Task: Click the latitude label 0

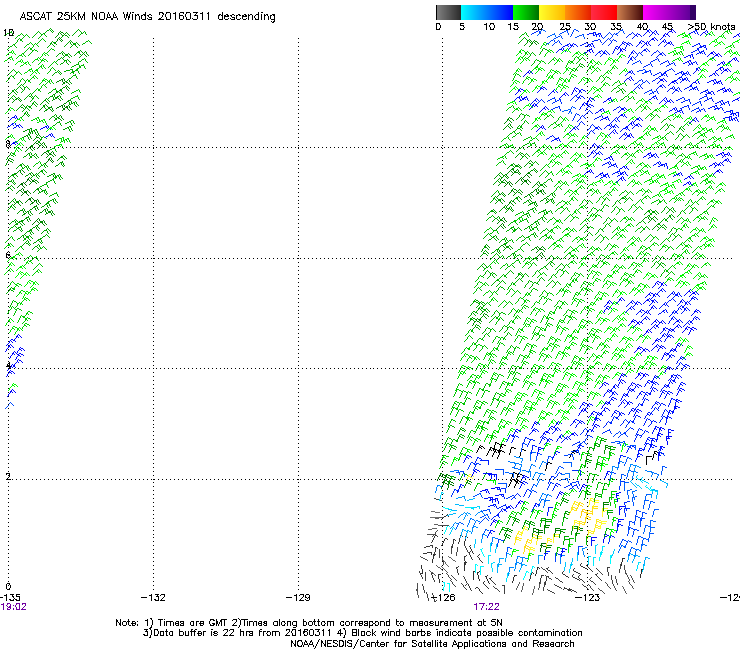Action: 8,587
